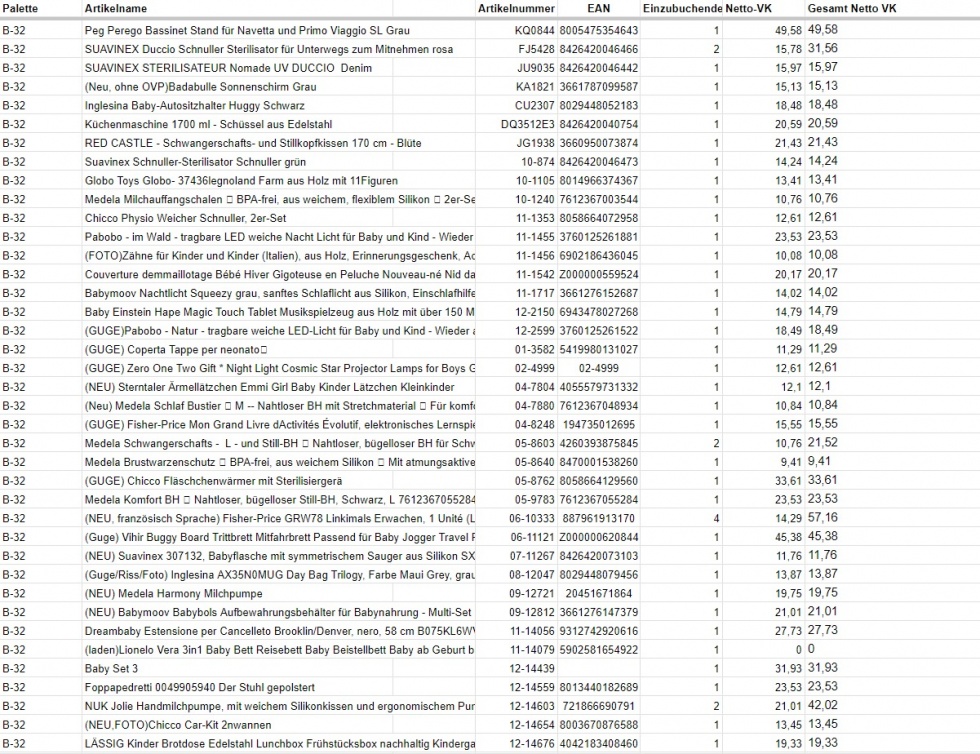The image size is (980, 754).
Task: Click EAN 3661787099587
Action: click(599, 87)
